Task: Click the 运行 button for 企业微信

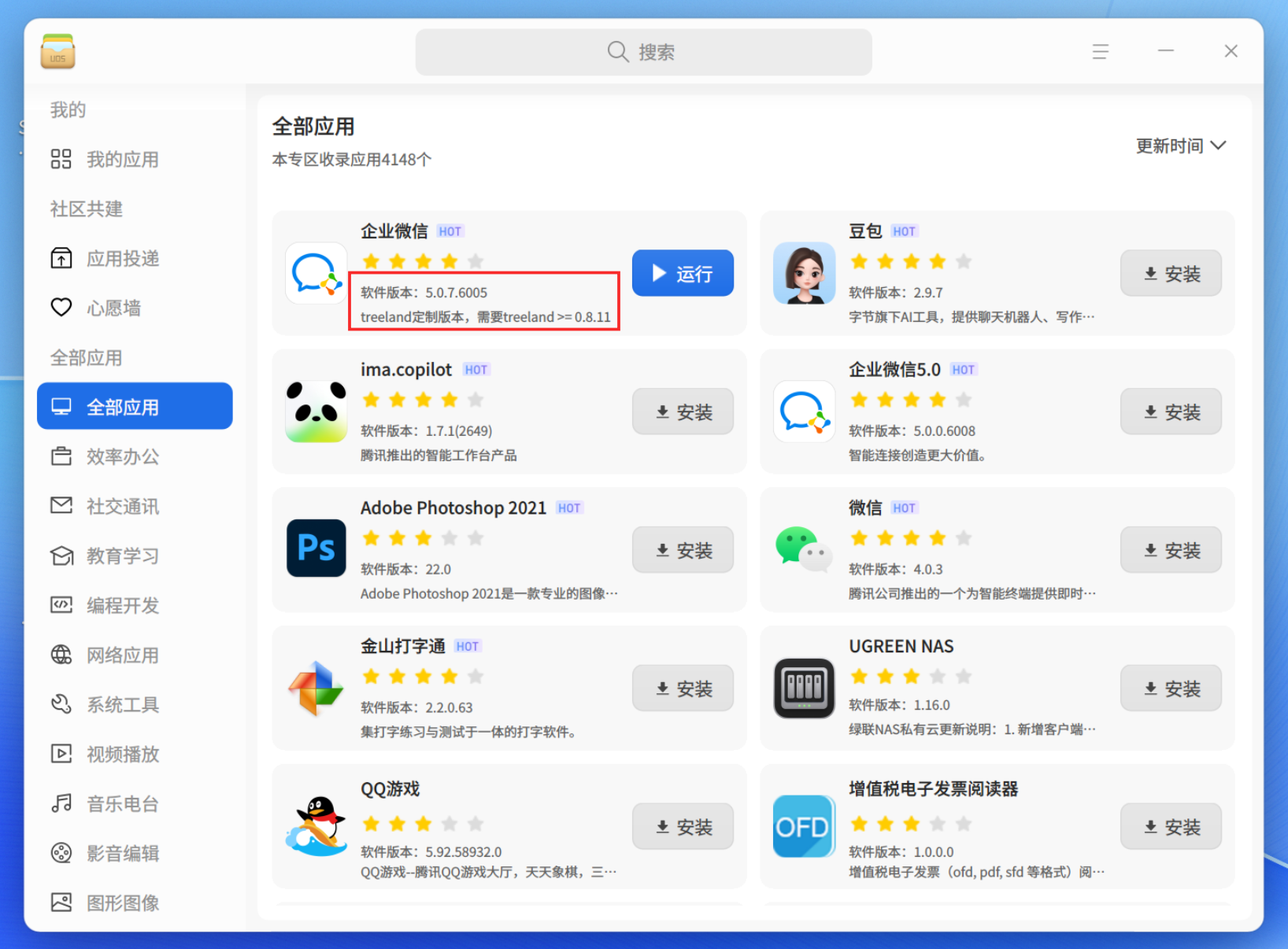Action: 683,273
